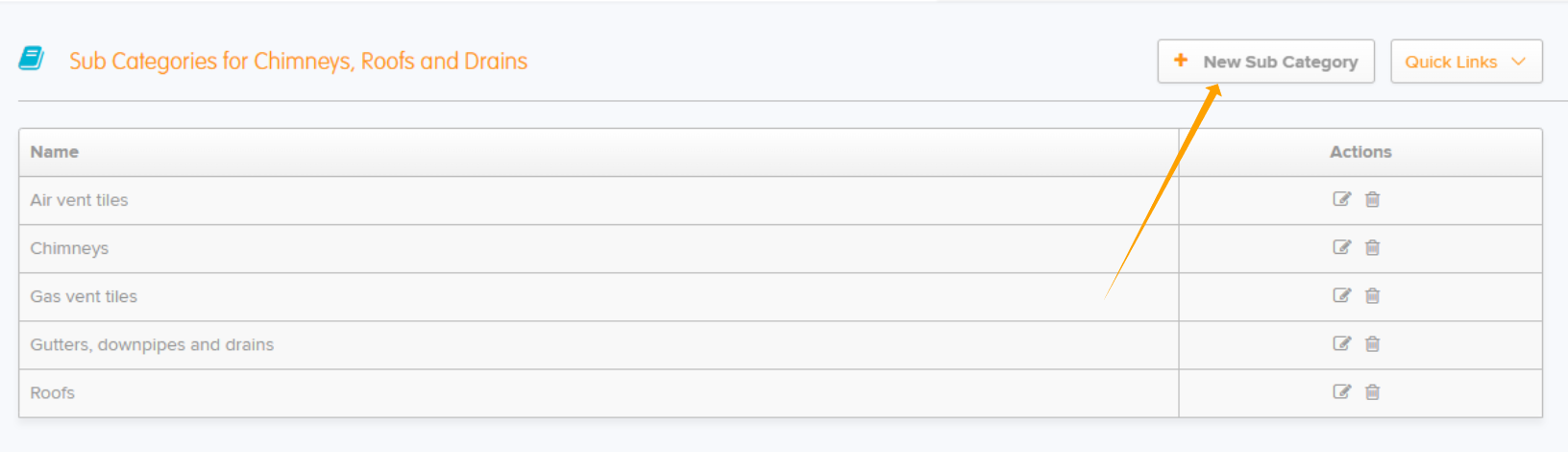Delete Gutters, downpipes and drains entry

pyautogui.click(x=1372, y=343)
